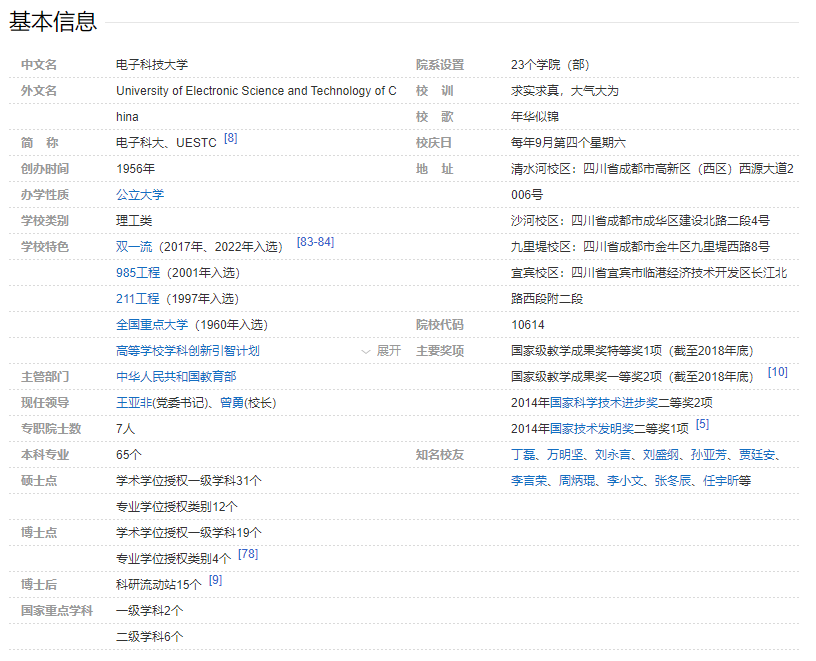This screenshot has width=816, height=661.
Task: Open the 全国重点大学 link
Action: pyautogui.click(x=151, y=325)
